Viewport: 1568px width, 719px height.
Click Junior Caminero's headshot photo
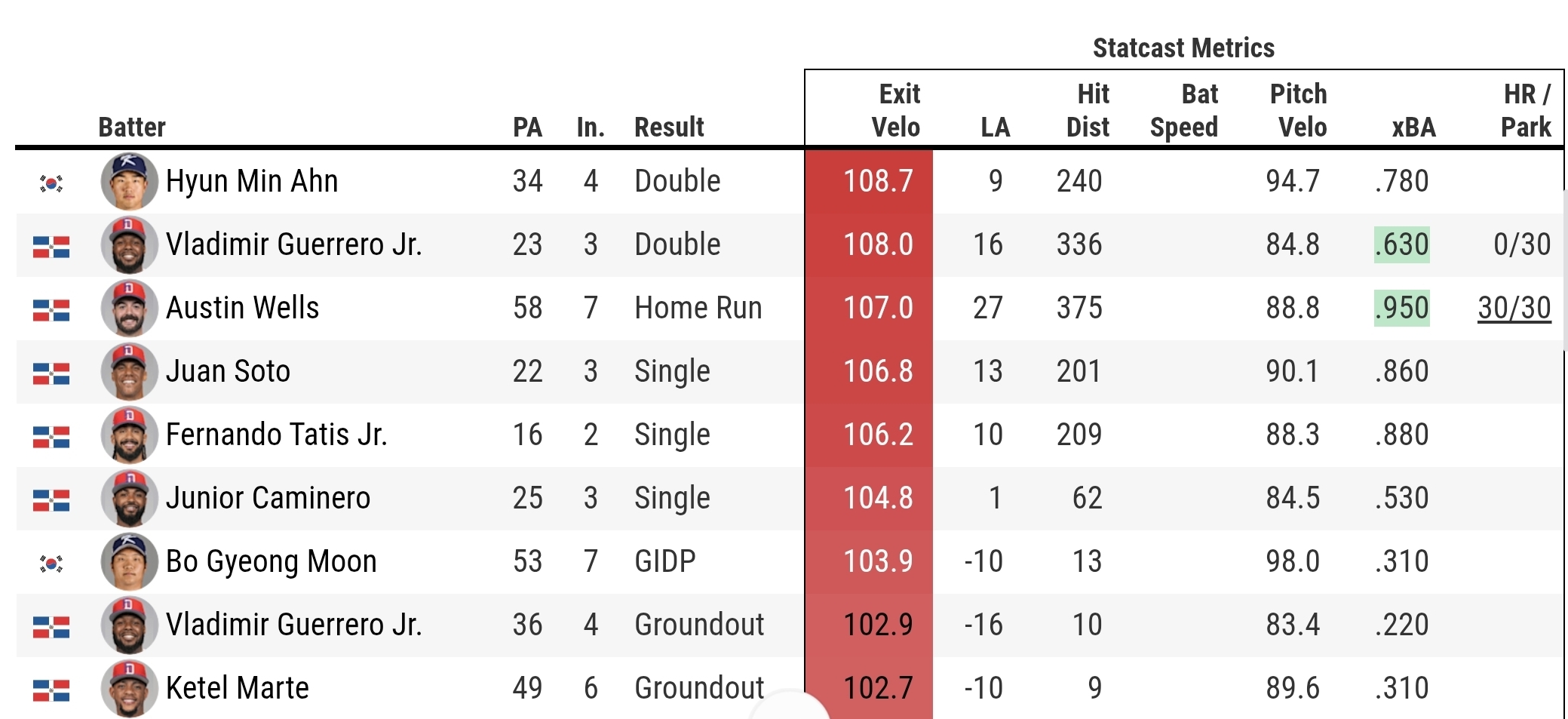click(x=129, y=498)
